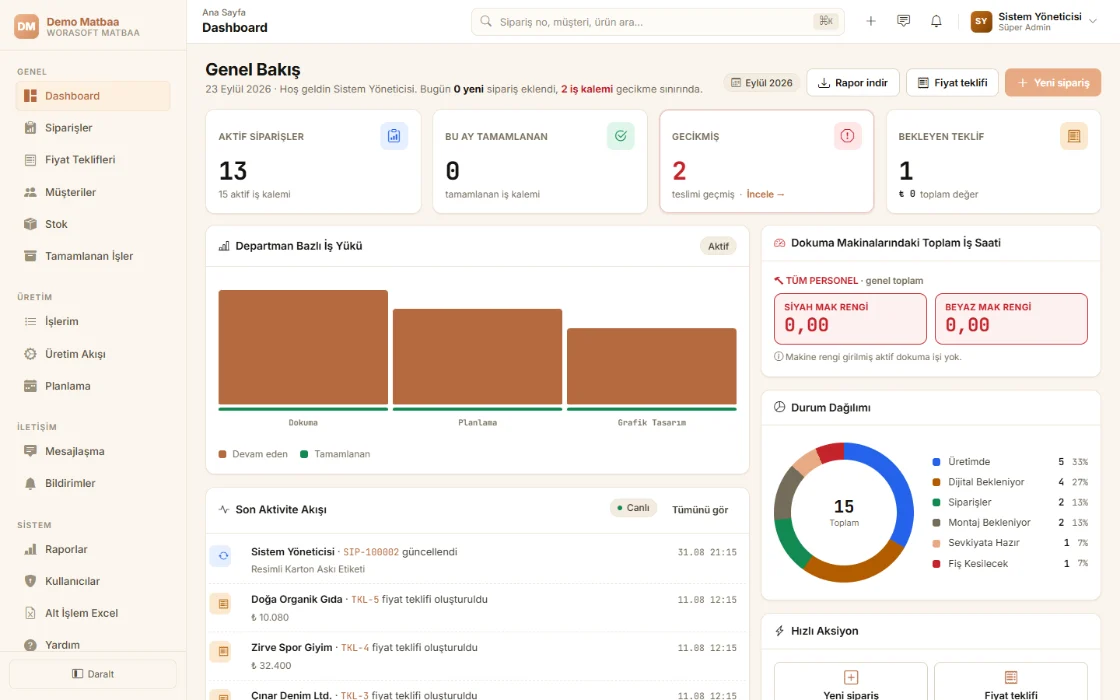The width and height of the screenshot is (1120, 700).
Task: Click the Siyah Mak Rengi card
Action: coord(850,319)
